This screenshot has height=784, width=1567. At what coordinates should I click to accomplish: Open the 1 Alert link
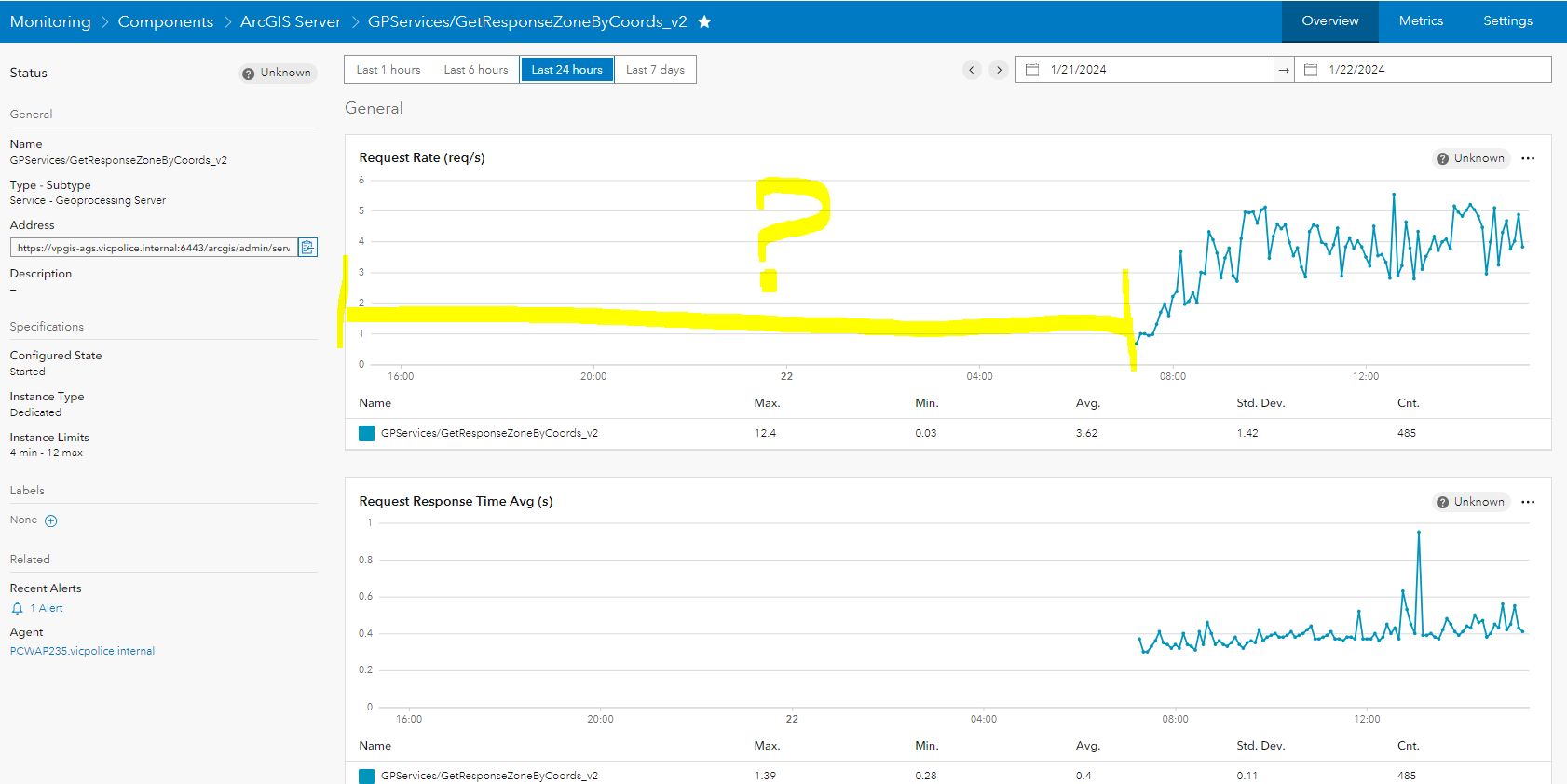(47, 608)
